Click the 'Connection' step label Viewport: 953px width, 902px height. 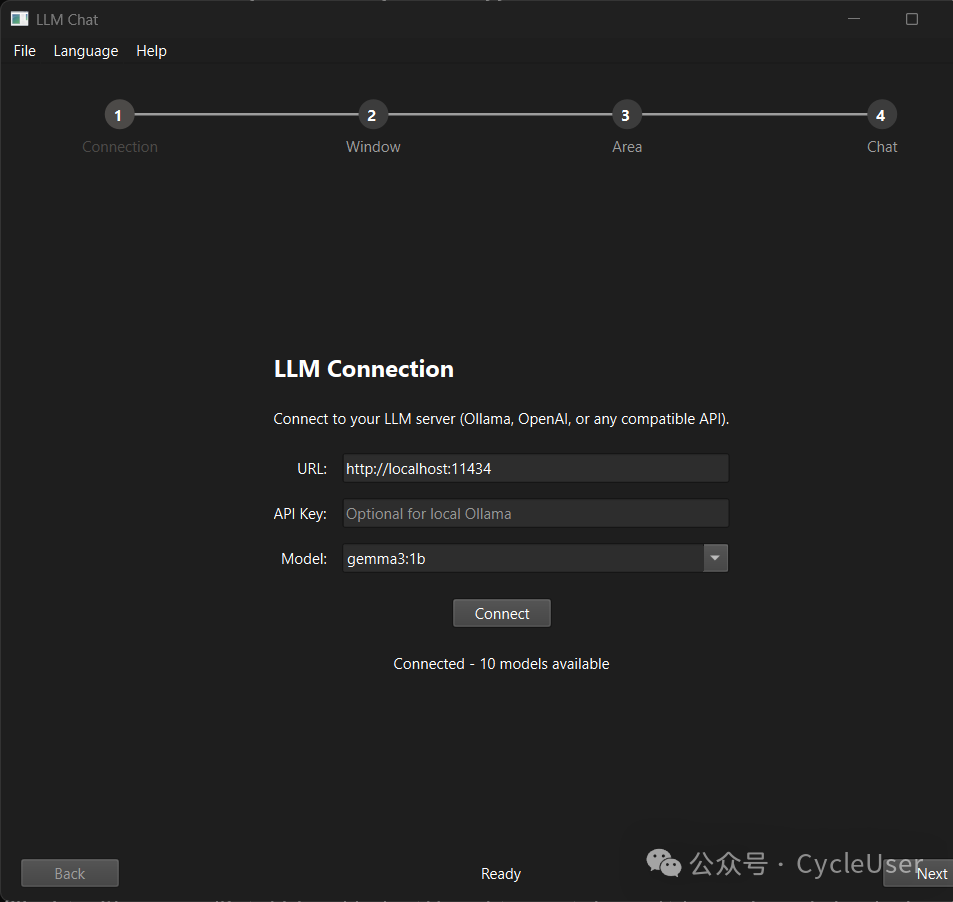(120, 147)
